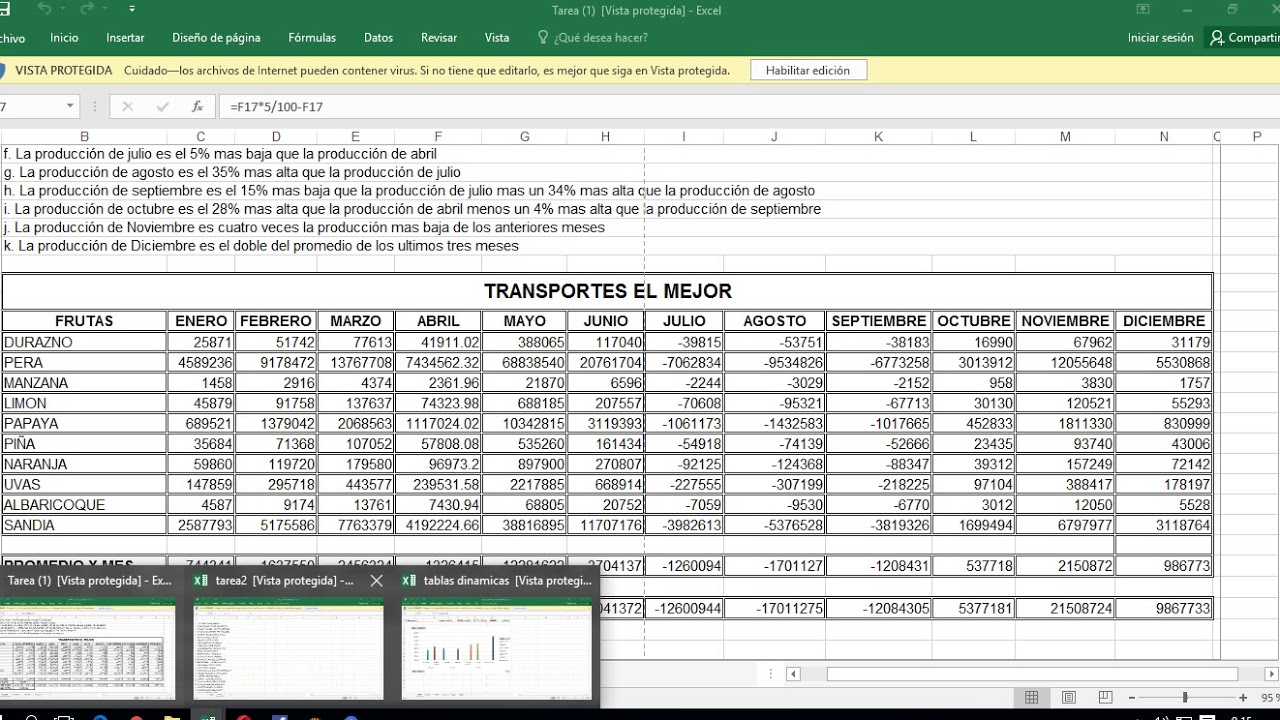Click PAPAYA's NOVIEMBRE value 1811330
This screenshot has width=1280, height=720.
click(x=1065, y=423)
